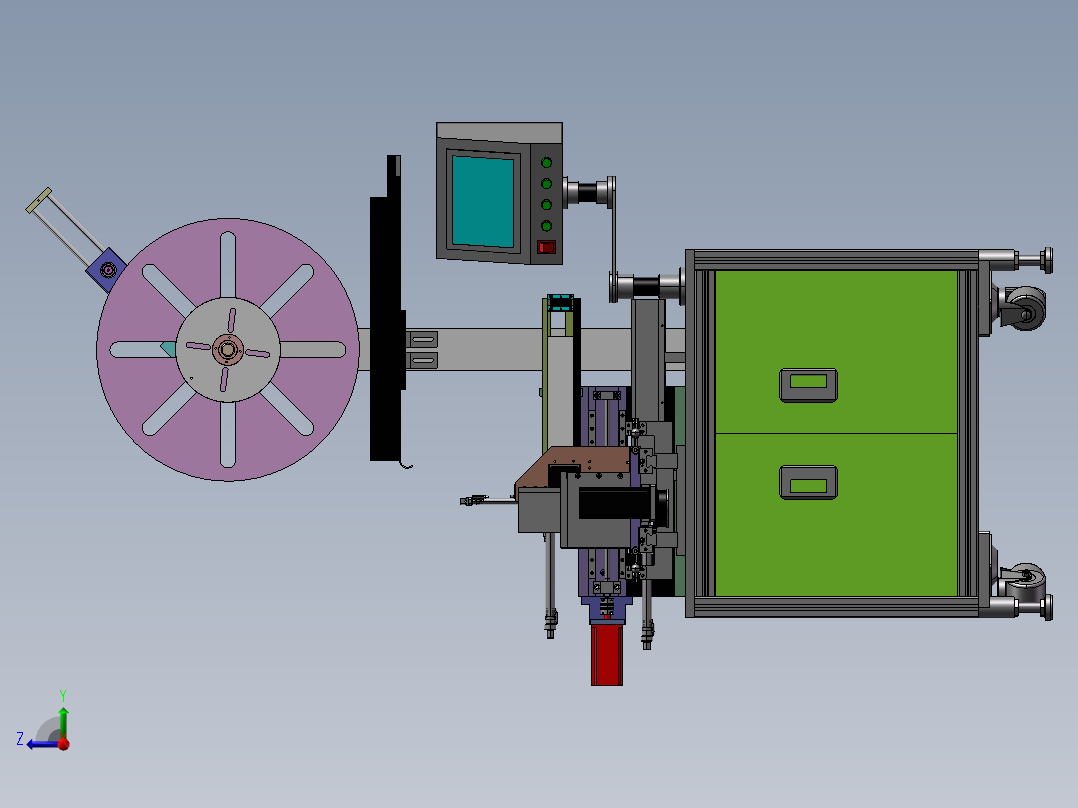This screenshot has height=808, width=1078.
Task: Click the central hub of the reel
Action: pyautogui.click(x=228, y=350)
